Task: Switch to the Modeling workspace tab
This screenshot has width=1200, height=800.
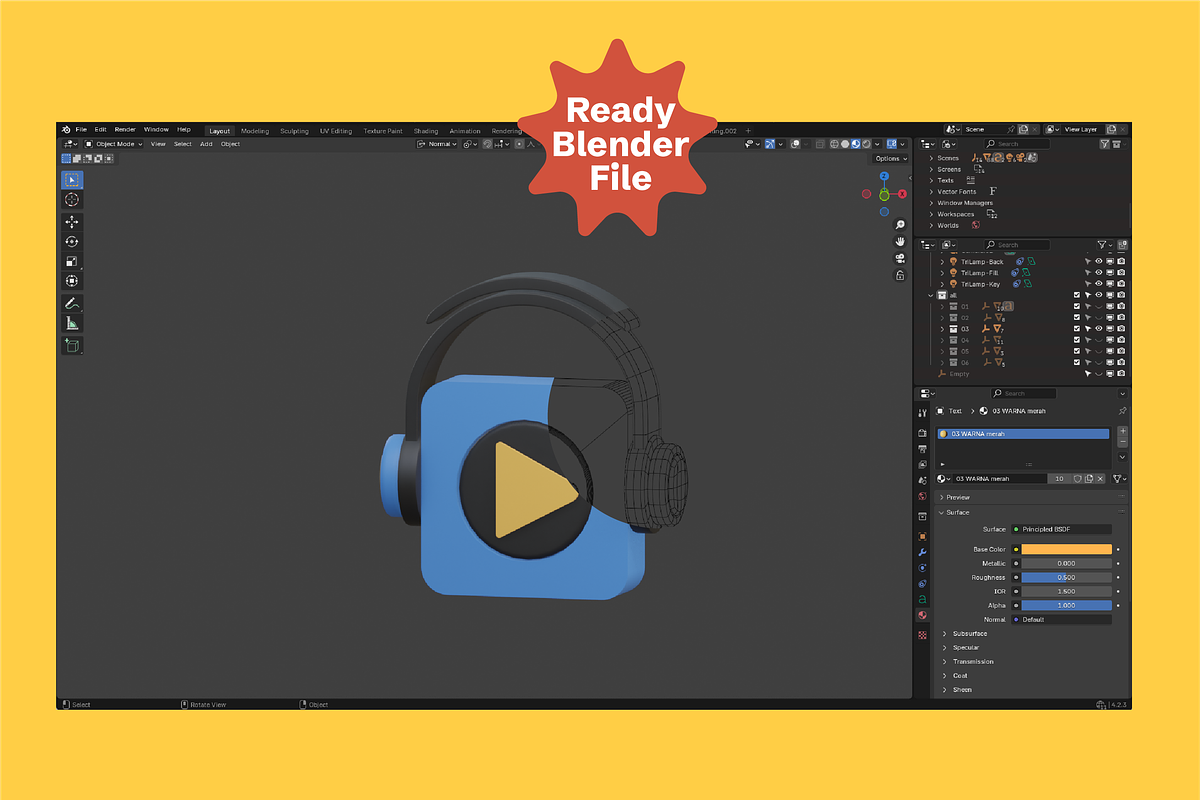Action: point(255,131)
